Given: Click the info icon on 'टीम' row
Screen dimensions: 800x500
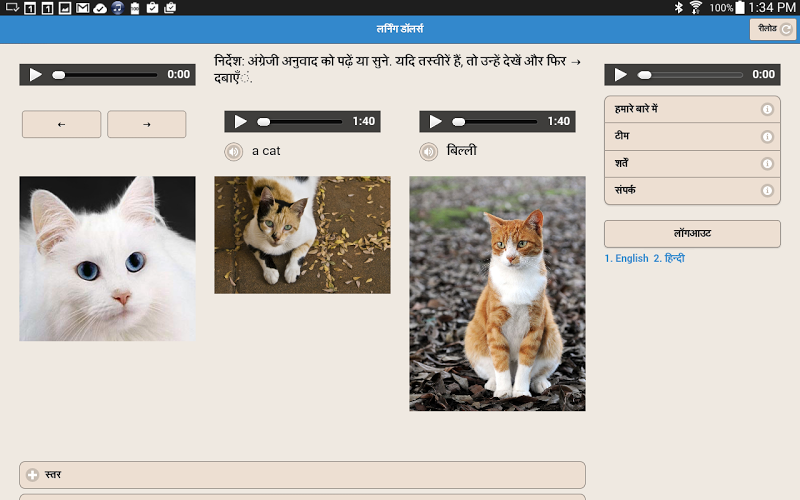Looking at the screenshot, I should coord(767,136).
